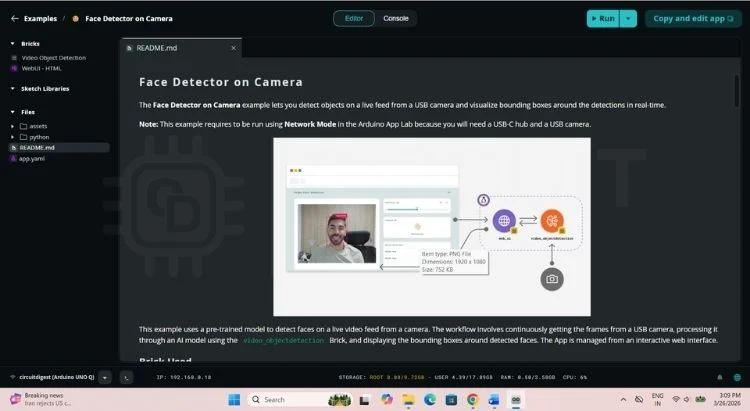This screenshot has width=750, height=411.
Task: Click the app.yaml file icon
Action: [x=13, y=159]
